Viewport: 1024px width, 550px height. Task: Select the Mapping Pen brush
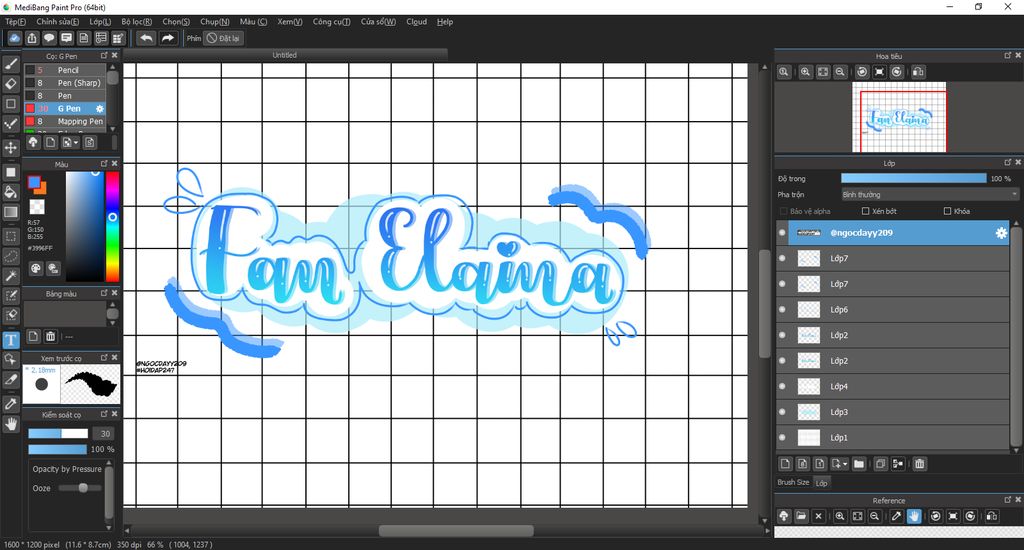[x=65, y=121]
